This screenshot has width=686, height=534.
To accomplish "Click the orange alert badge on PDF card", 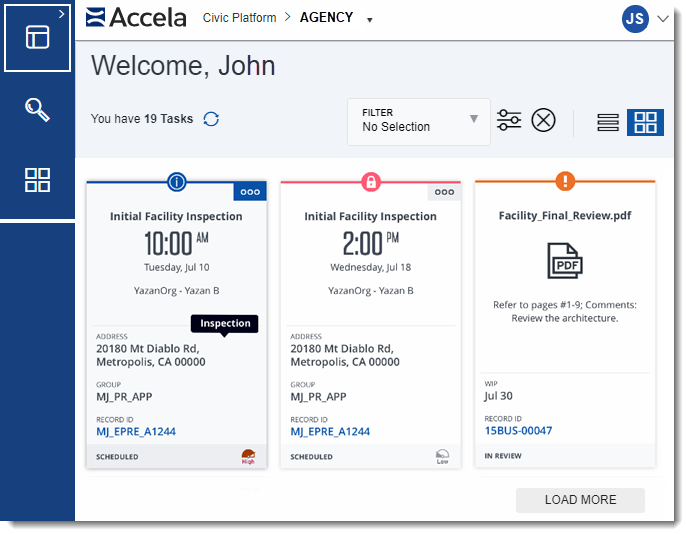I will (565, 181).
